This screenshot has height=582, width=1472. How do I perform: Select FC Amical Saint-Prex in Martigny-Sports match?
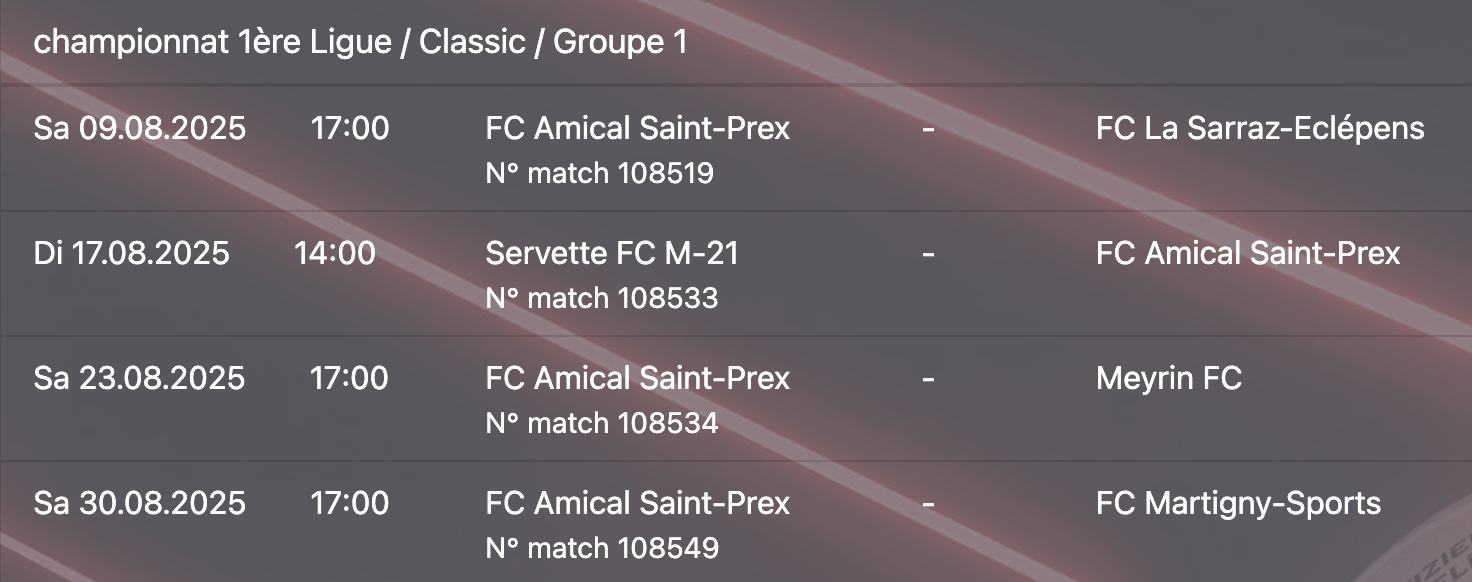point(638,503)
